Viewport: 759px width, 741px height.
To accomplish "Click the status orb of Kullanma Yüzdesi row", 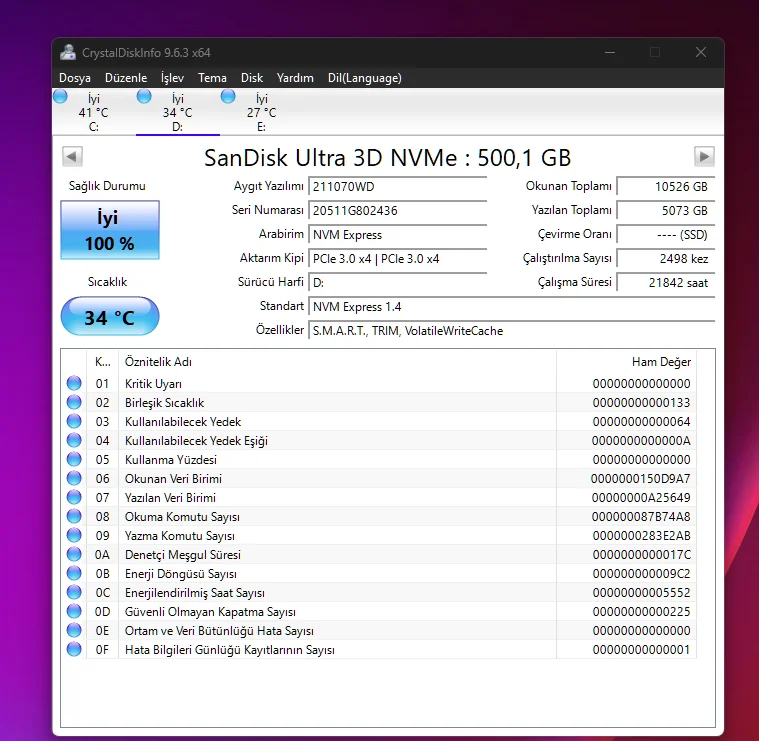I will click(74, 459).
